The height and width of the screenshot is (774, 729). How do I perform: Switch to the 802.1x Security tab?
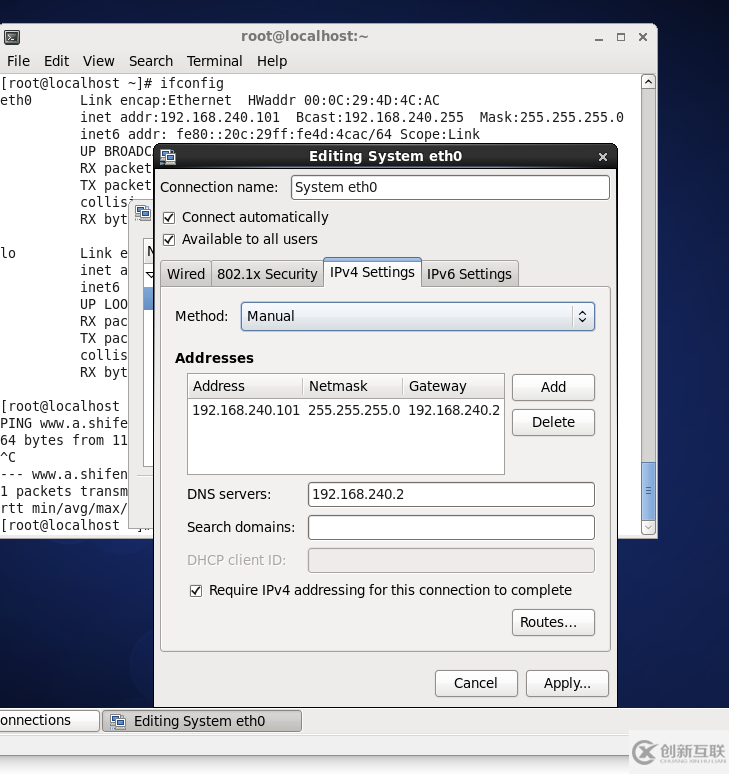click(267, 274)
